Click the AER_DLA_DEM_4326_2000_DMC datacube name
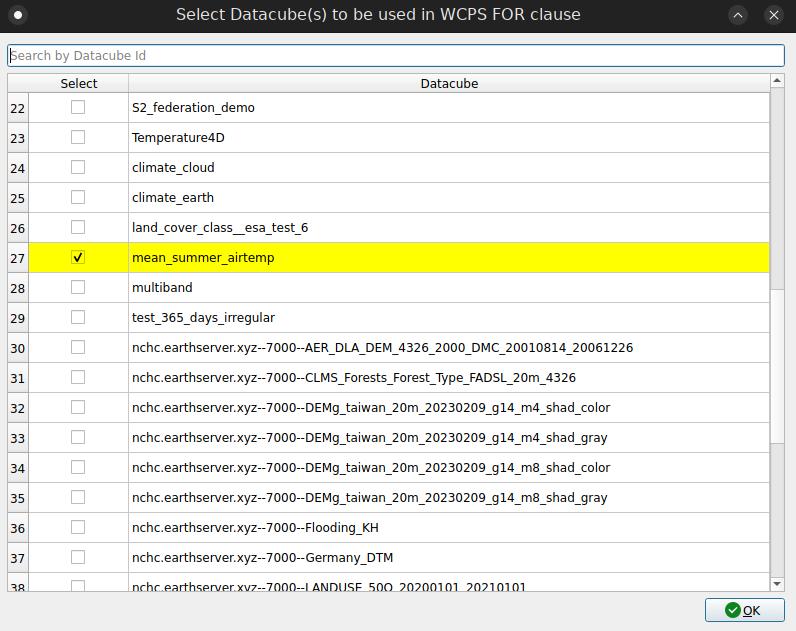Screen dimensions: 796x631 382,348
